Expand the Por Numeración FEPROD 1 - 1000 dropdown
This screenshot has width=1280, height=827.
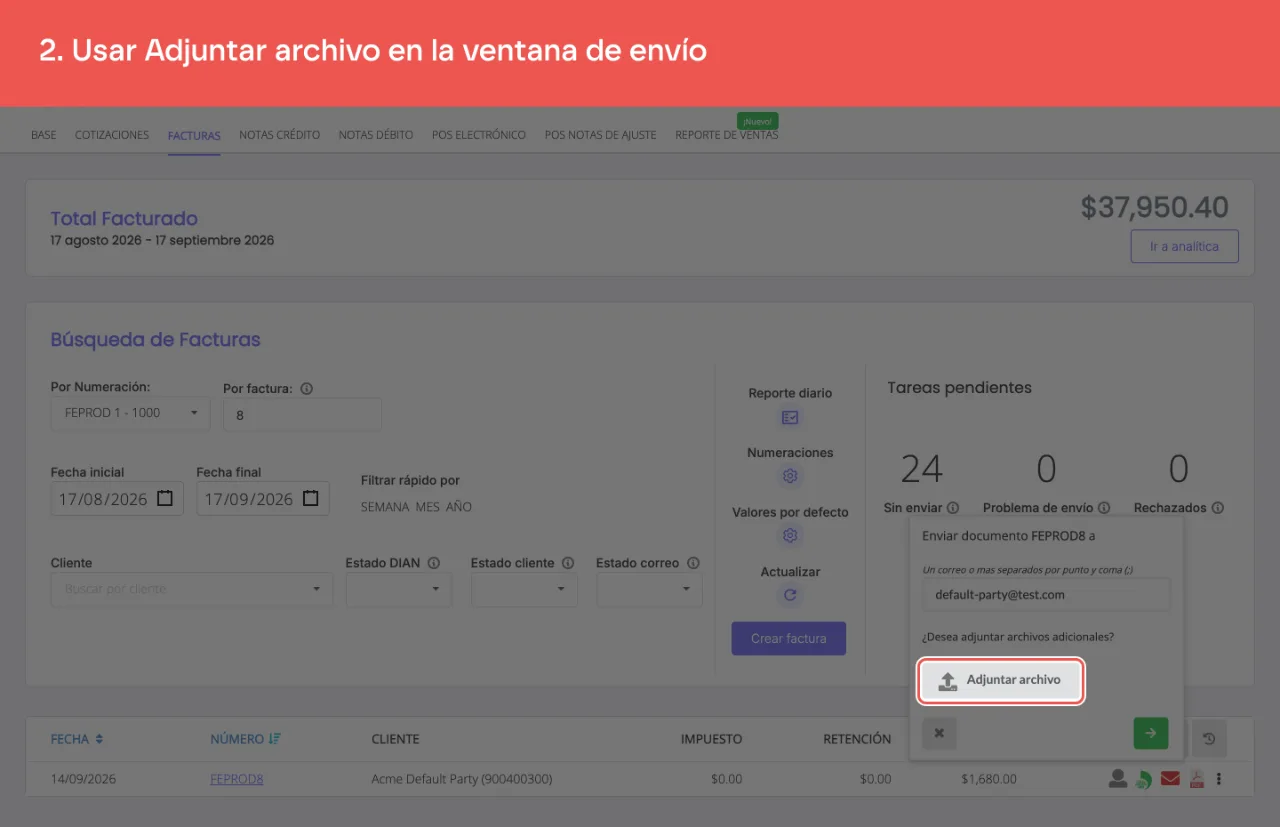(x=130, y=413)
